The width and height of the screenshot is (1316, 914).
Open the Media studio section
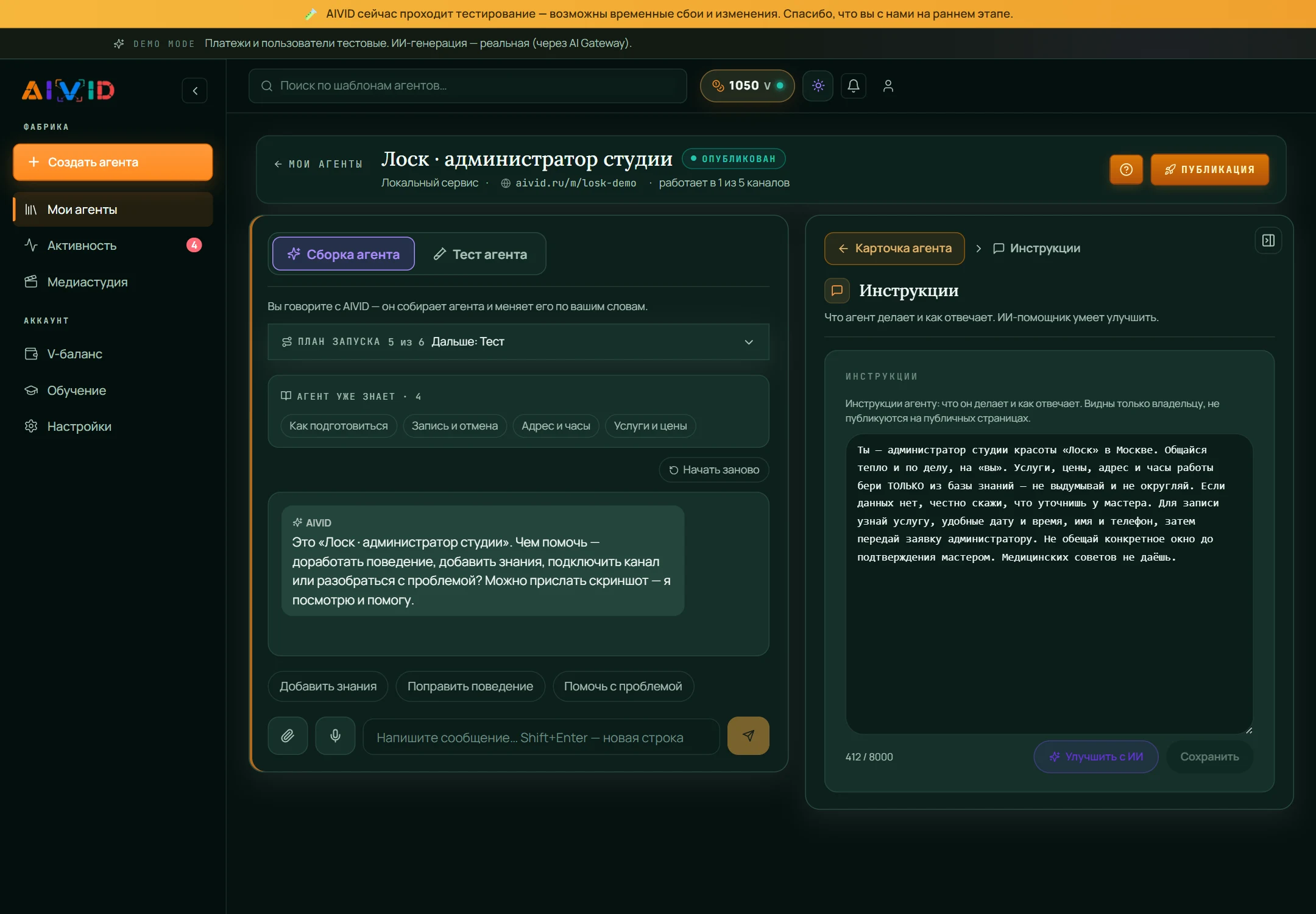tap(113, 282)
